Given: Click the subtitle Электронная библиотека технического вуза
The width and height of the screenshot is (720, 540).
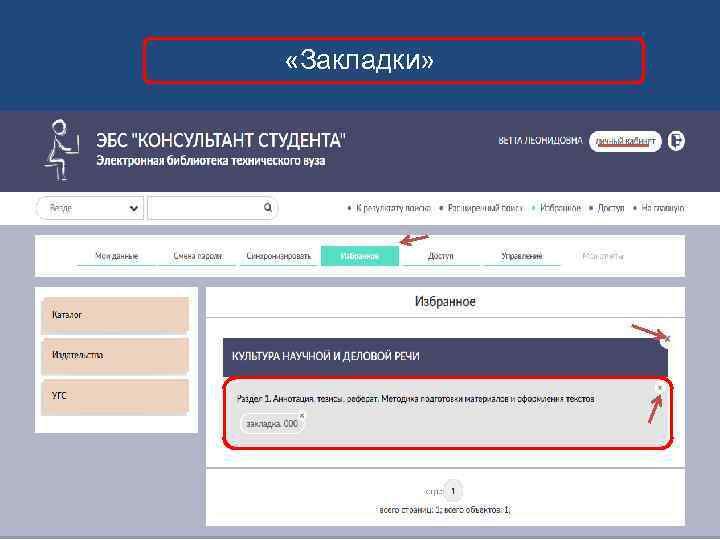Looking at the screenshot, I should pos(211,161).
